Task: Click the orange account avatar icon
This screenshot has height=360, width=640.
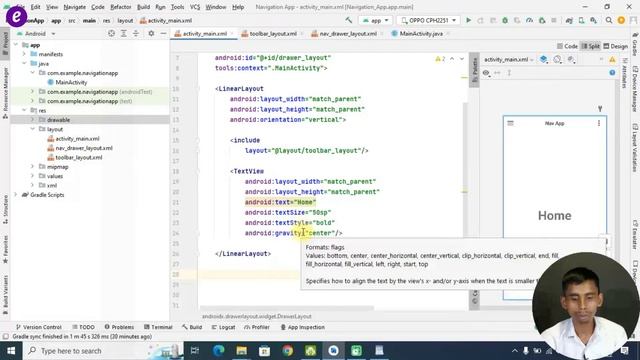Action: tap(621, 20)
